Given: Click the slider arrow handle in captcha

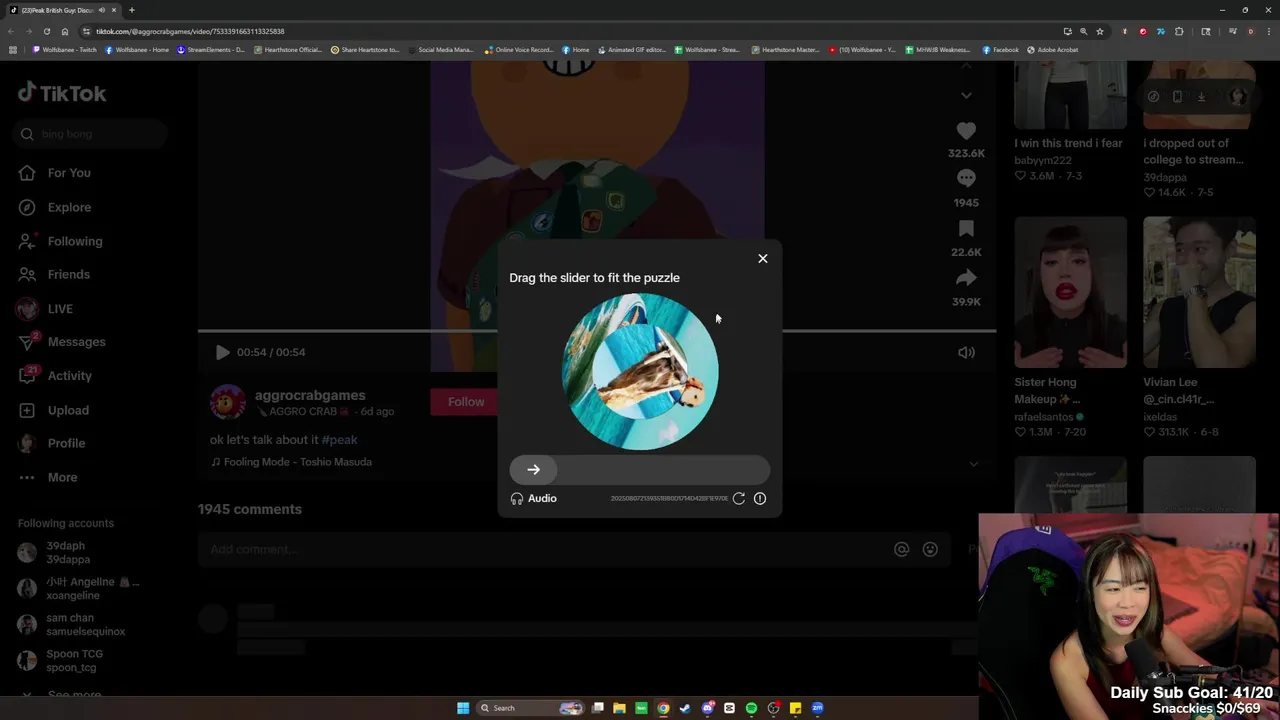Looking at the screenshot, I should point(533,470).
